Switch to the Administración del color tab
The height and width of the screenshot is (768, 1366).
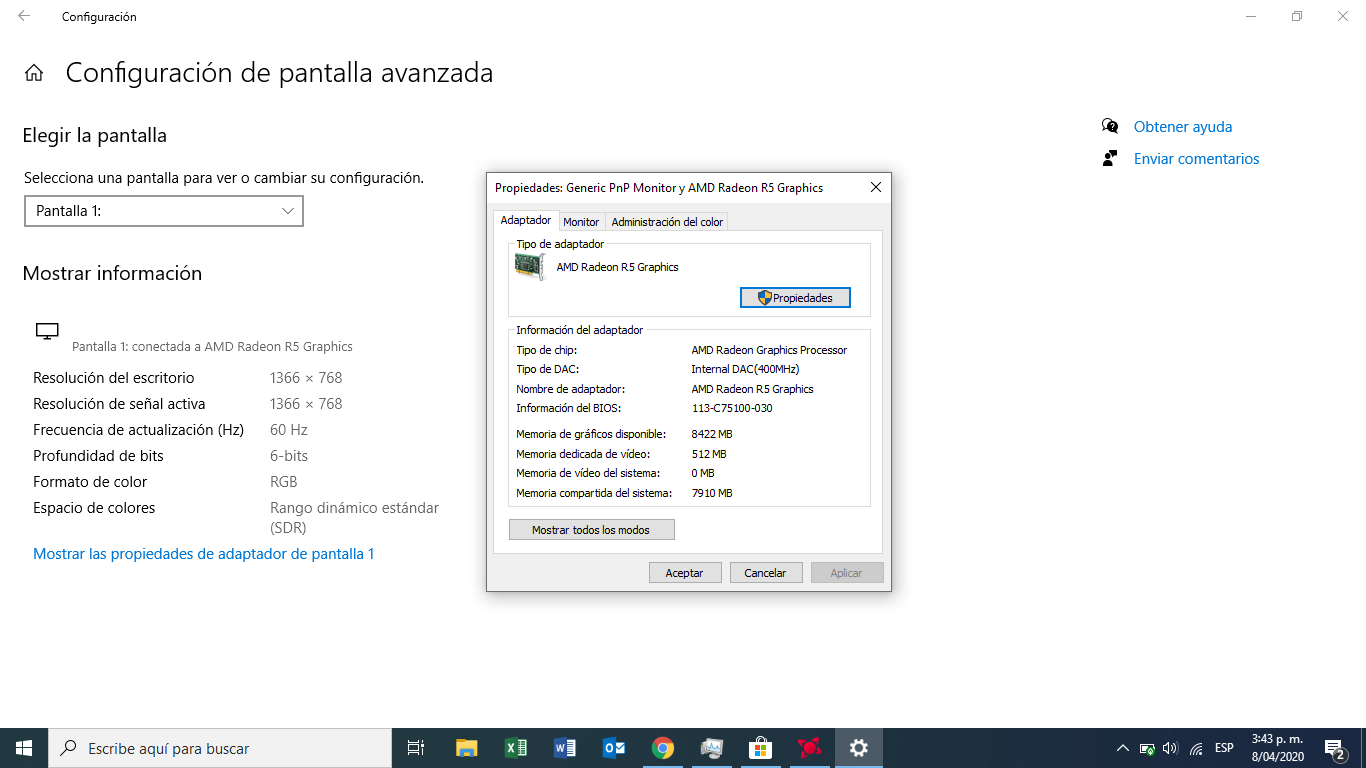point(667,222)
